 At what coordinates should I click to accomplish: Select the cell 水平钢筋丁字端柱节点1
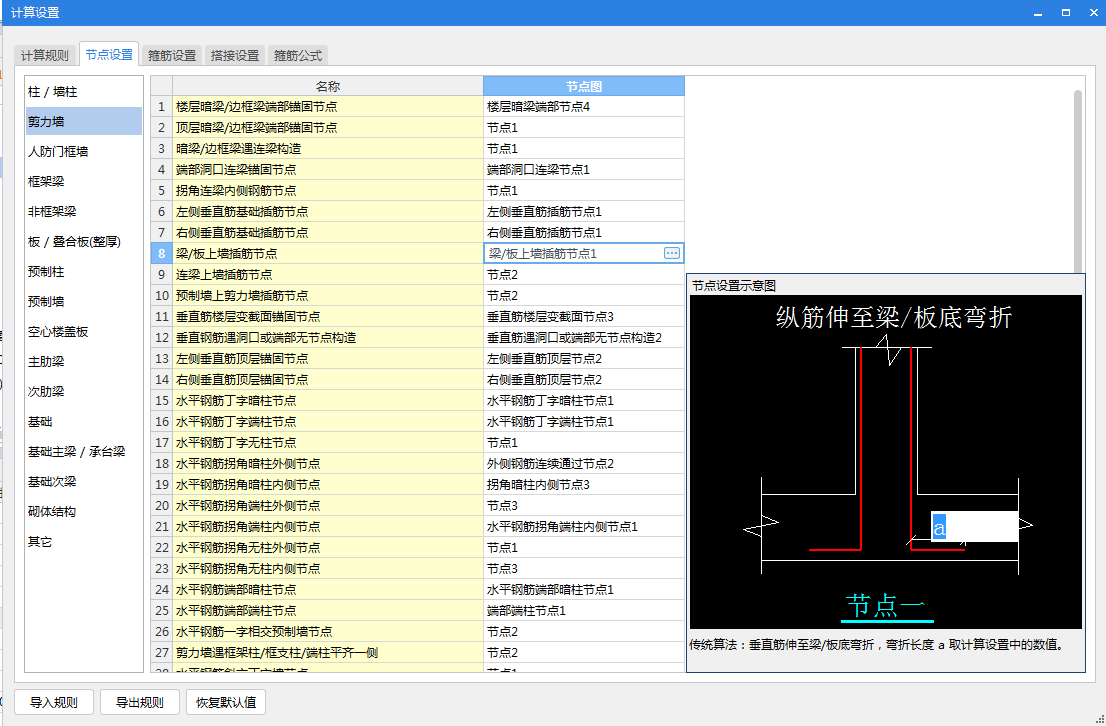[584, 422]
